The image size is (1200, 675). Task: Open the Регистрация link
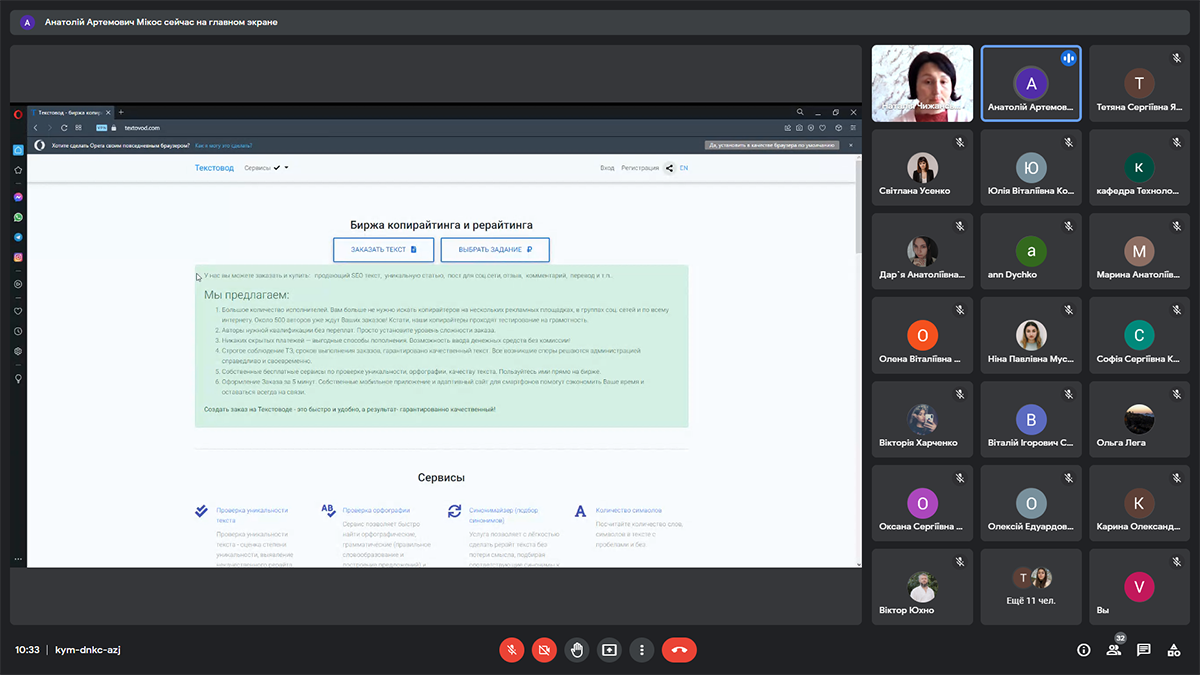coord(640,168)
